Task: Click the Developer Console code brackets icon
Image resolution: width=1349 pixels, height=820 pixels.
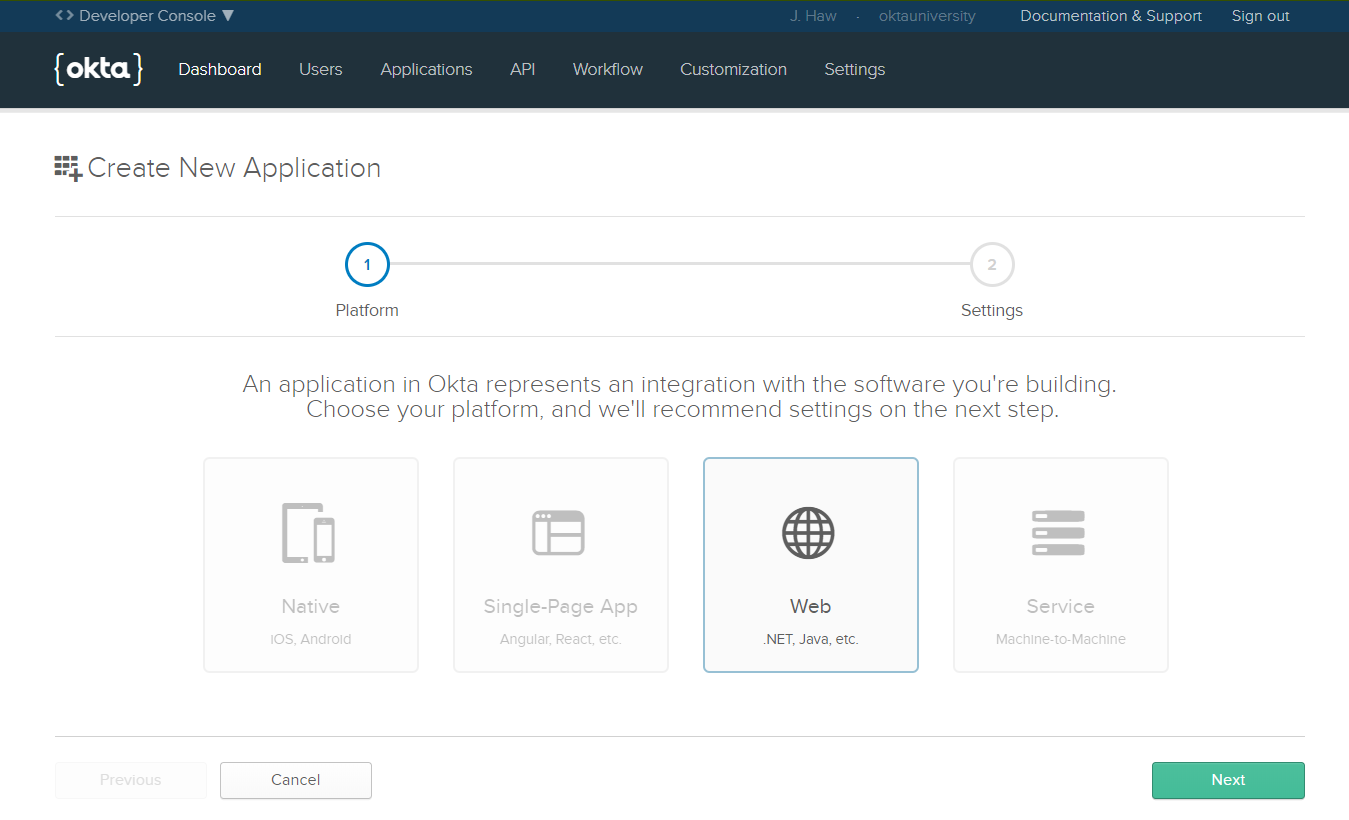Action: 64,16
